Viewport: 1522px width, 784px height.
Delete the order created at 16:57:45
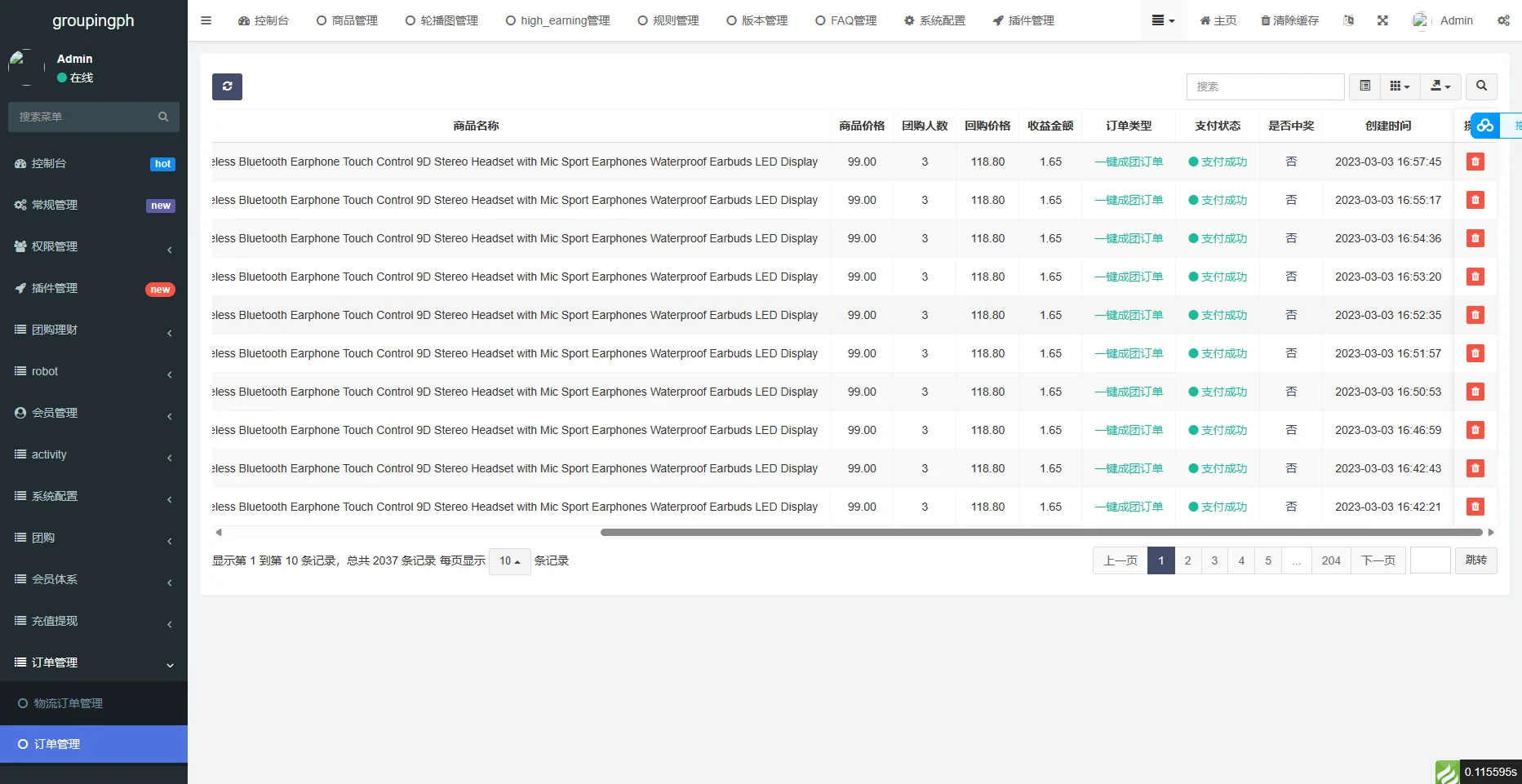[1475, 162]
